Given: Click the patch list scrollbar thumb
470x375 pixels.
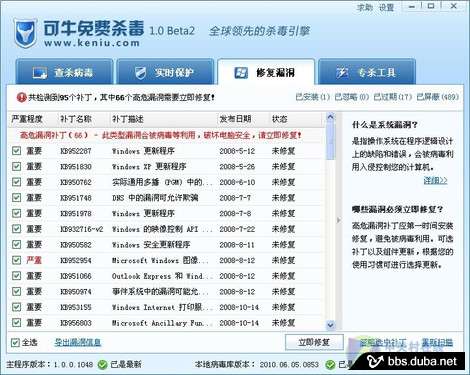Looking at the screenshot, I should coord(330,141).
